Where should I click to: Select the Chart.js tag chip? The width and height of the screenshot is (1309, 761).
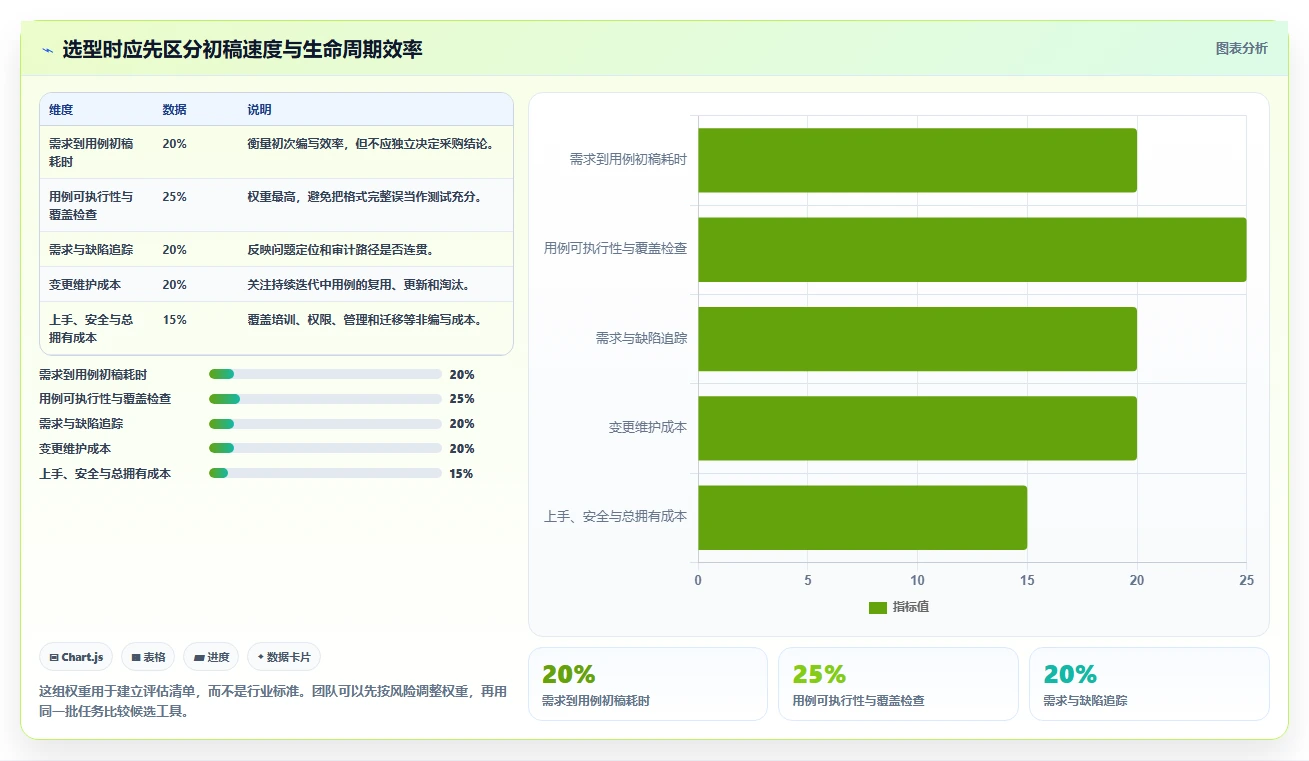77,657
